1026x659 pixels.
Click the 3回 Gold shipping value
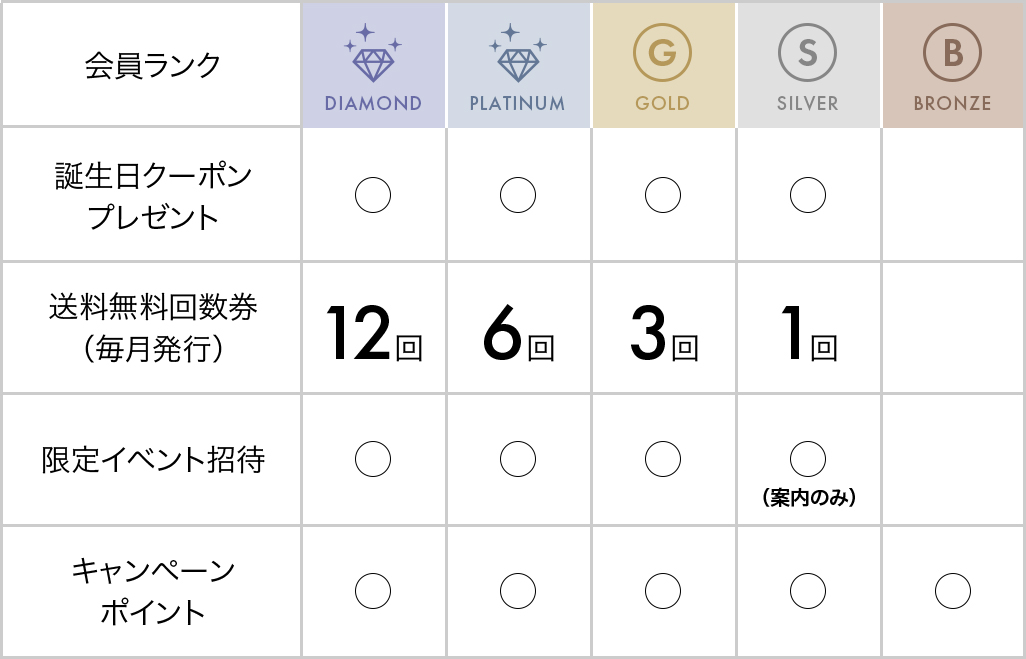pyautogui.click(x=662, y=336)
